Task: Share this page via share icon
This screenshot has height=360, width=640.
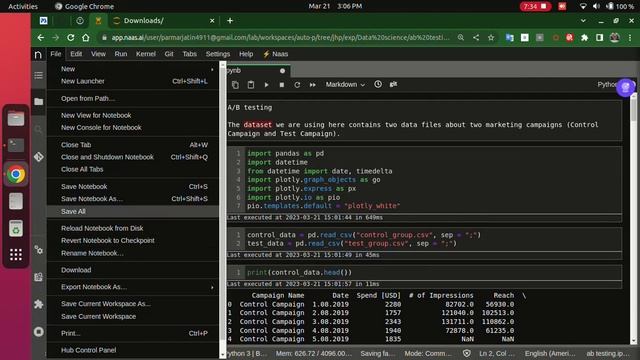Action: click(476, 38)
